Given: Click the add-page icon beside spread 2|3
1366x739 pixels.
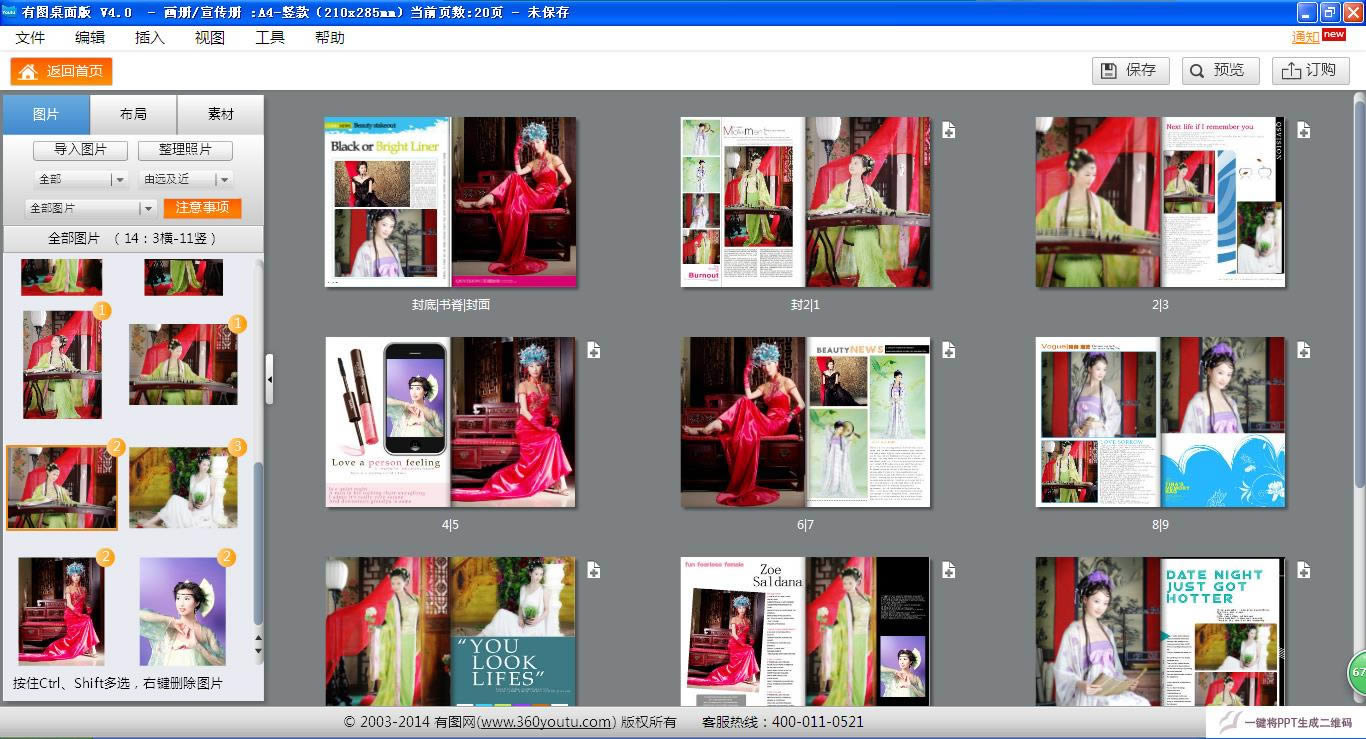Looking at the screenshot, I should tap(1303, 130).
